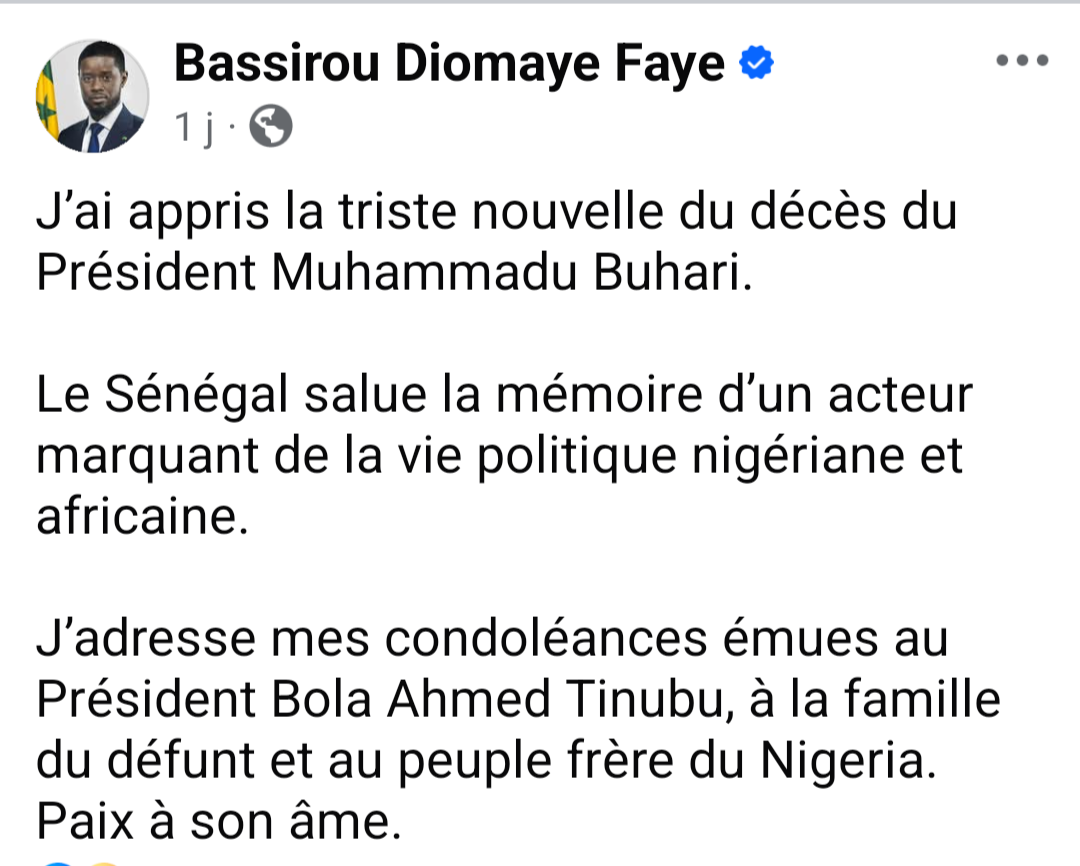Viewport: 1080px width, 866px height.
Task: Click the closing line "Paix à son âme."
Action: click(x=215, y=823)
